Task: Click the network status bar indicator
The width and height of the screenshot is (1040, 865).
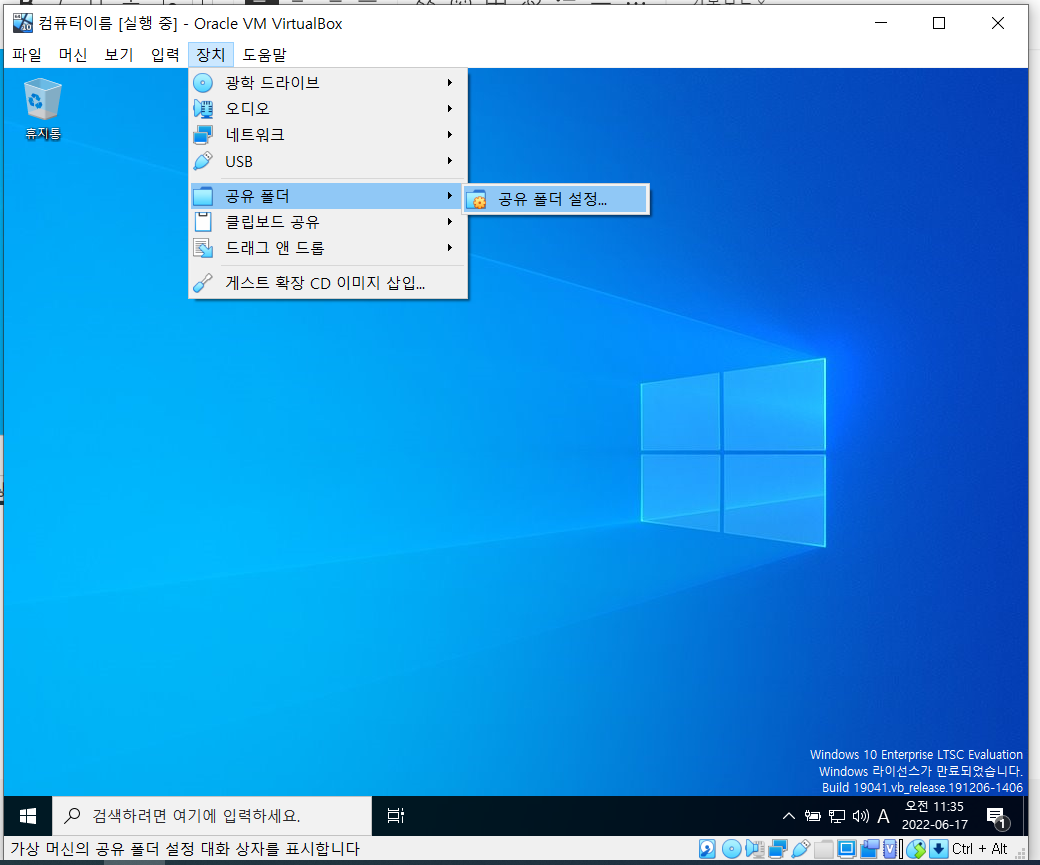Action: coord(777,849)
